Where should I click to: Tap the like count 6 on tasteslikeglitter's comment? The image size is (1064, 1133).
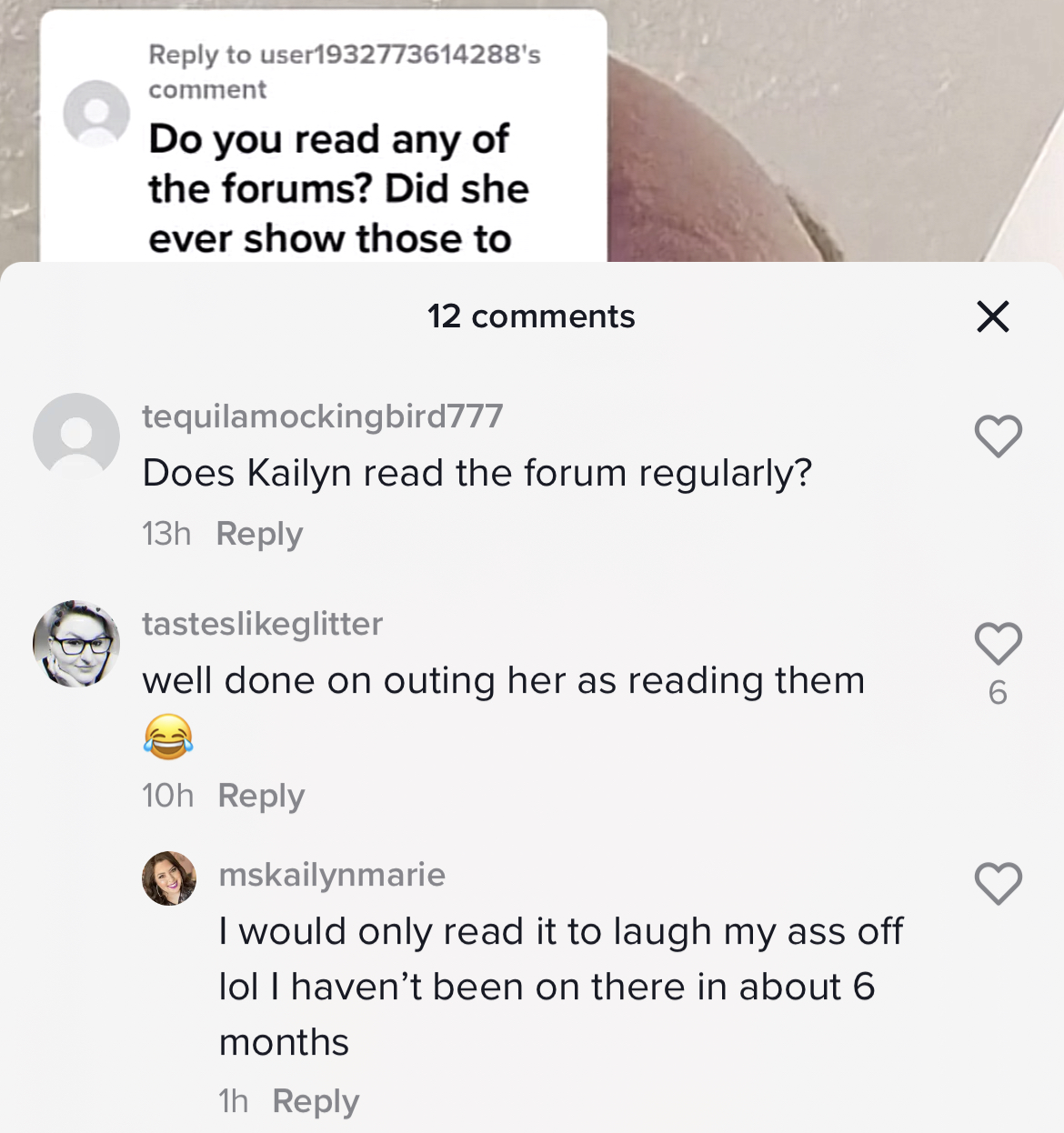tap(998, 693)
